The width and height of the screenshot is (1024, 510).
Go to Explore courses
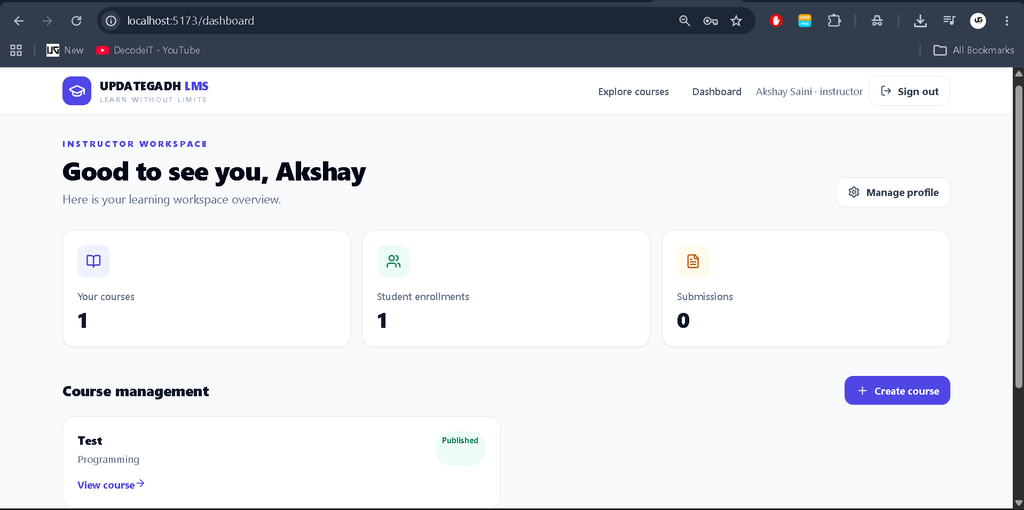pos(633,91)
